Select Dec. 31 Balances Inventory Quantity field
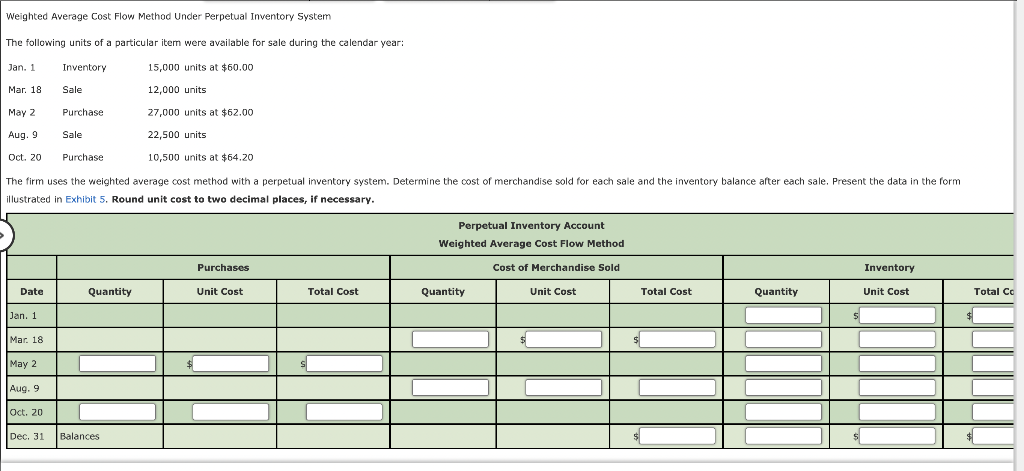 coord(783,436)
